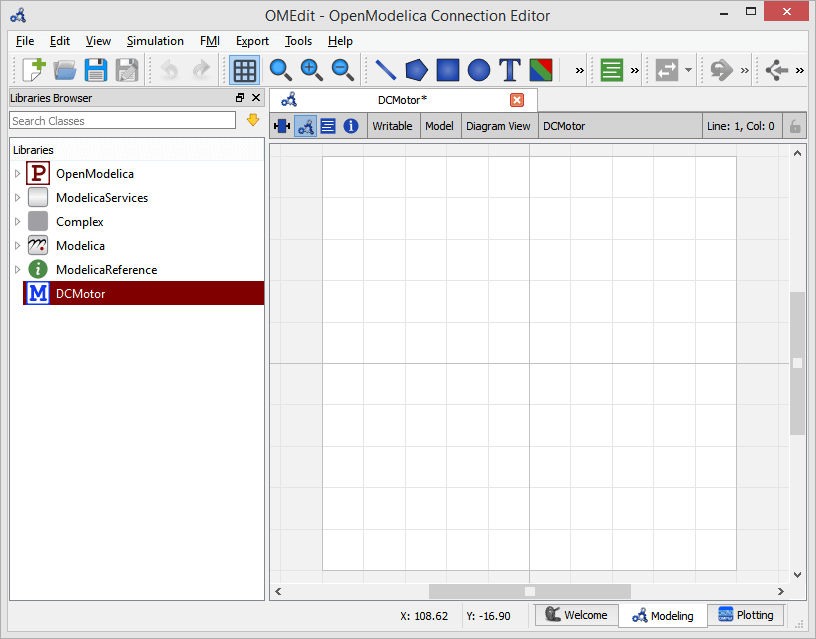The width and height of the screenshot is (816, 639).
Task: Expand the Modelica library
Action: click(17, 245)
